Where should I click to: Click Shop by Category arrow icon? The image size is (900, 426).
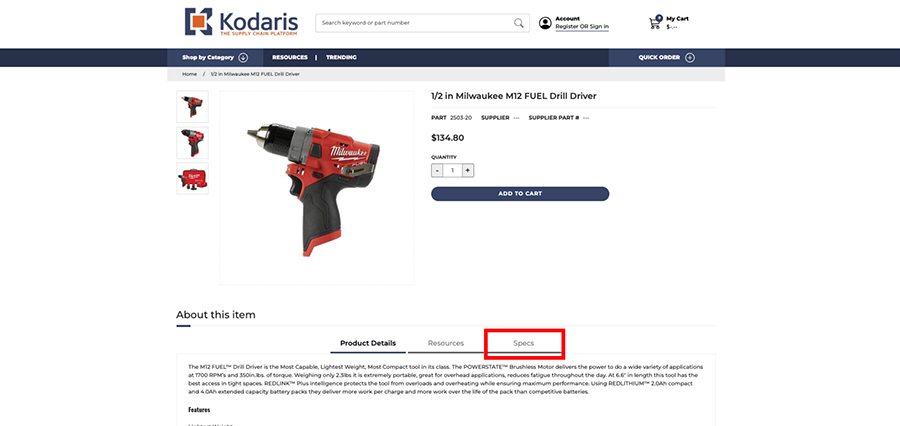243,57
